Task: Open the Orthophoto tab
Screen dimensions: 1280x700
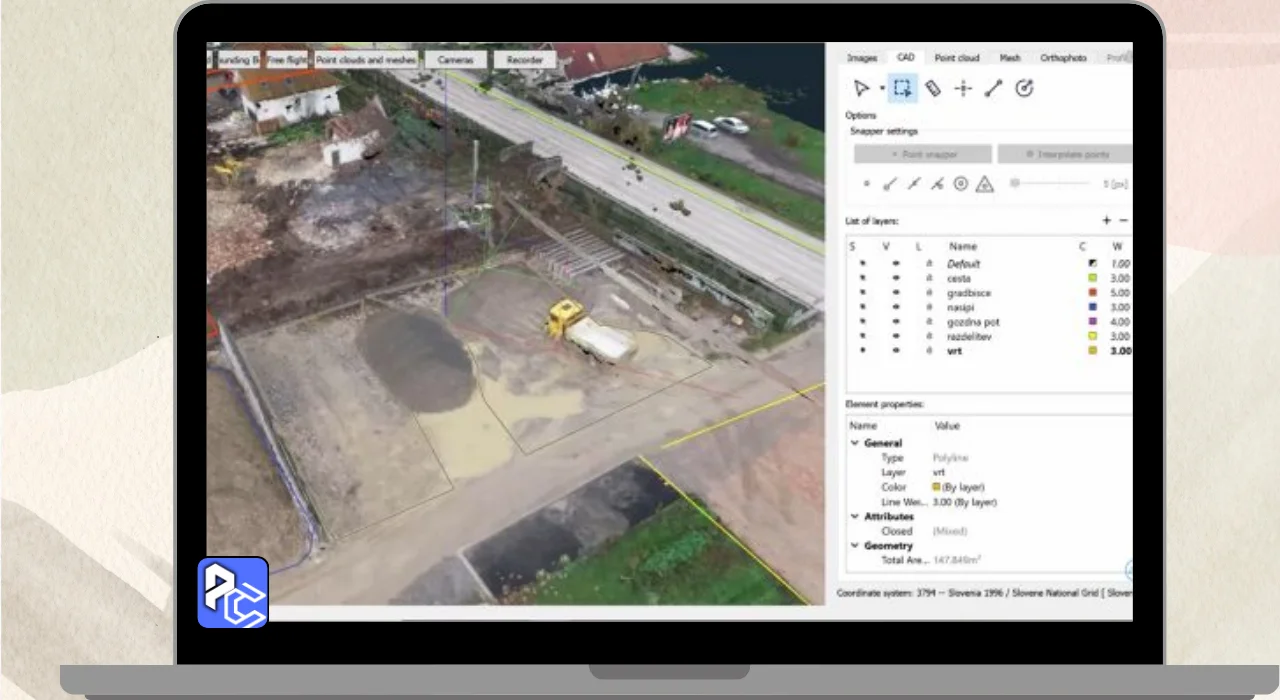Action: pos(1063,58)
